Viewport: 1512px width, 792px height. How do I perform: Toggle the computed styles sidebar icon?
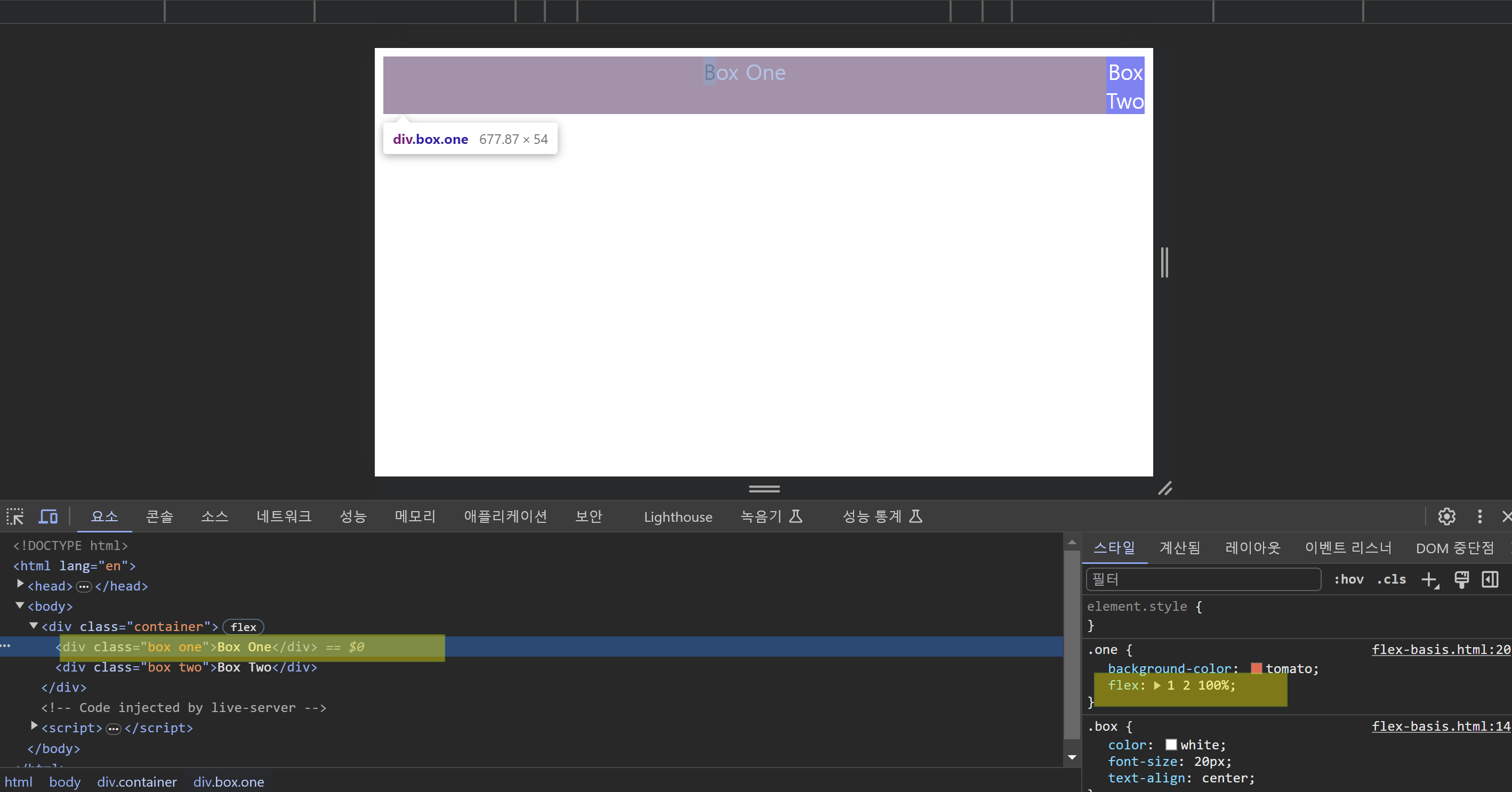[1490, 580]
